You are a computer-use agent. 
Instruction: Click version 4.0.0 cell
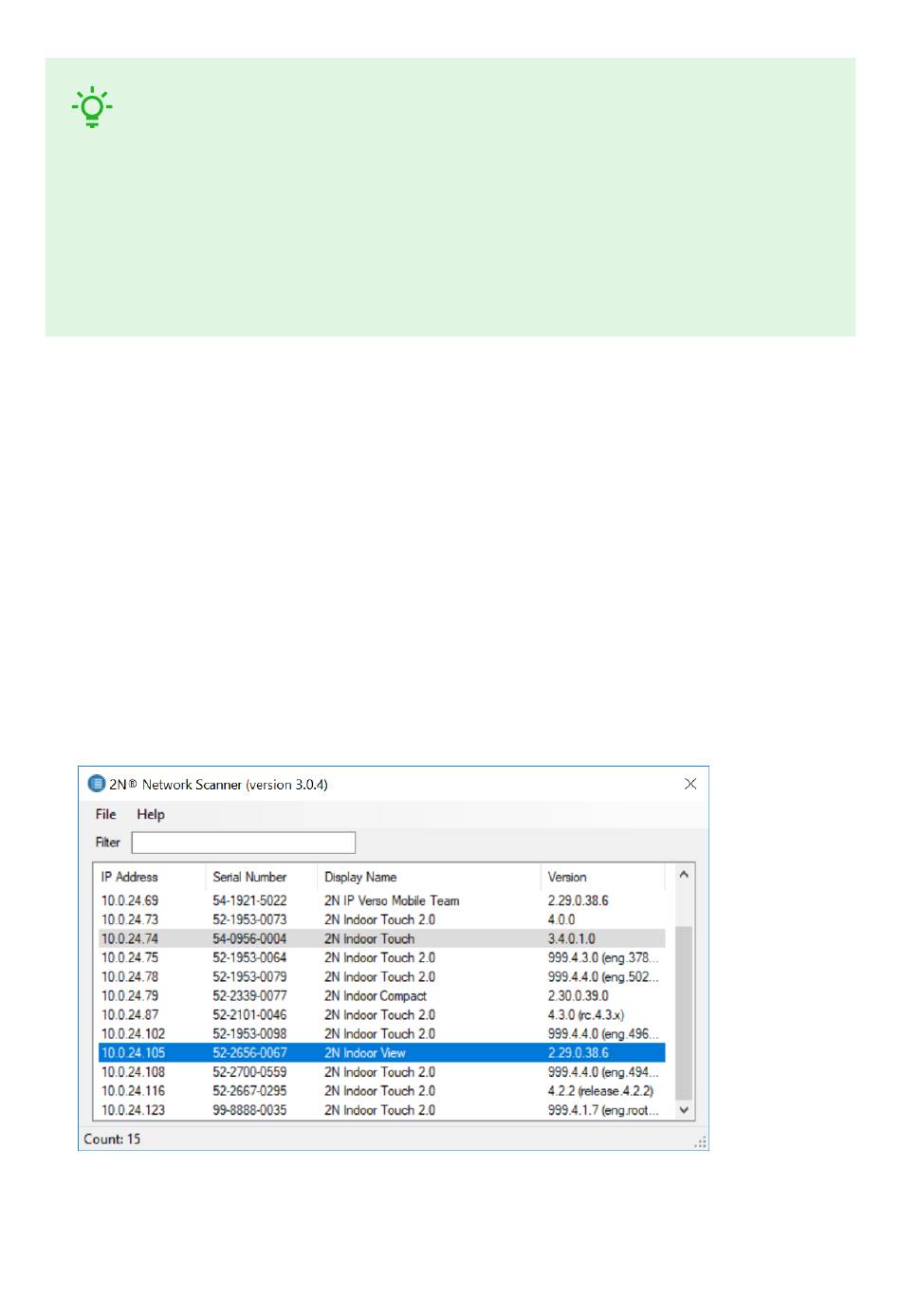(x=561, y=919)
